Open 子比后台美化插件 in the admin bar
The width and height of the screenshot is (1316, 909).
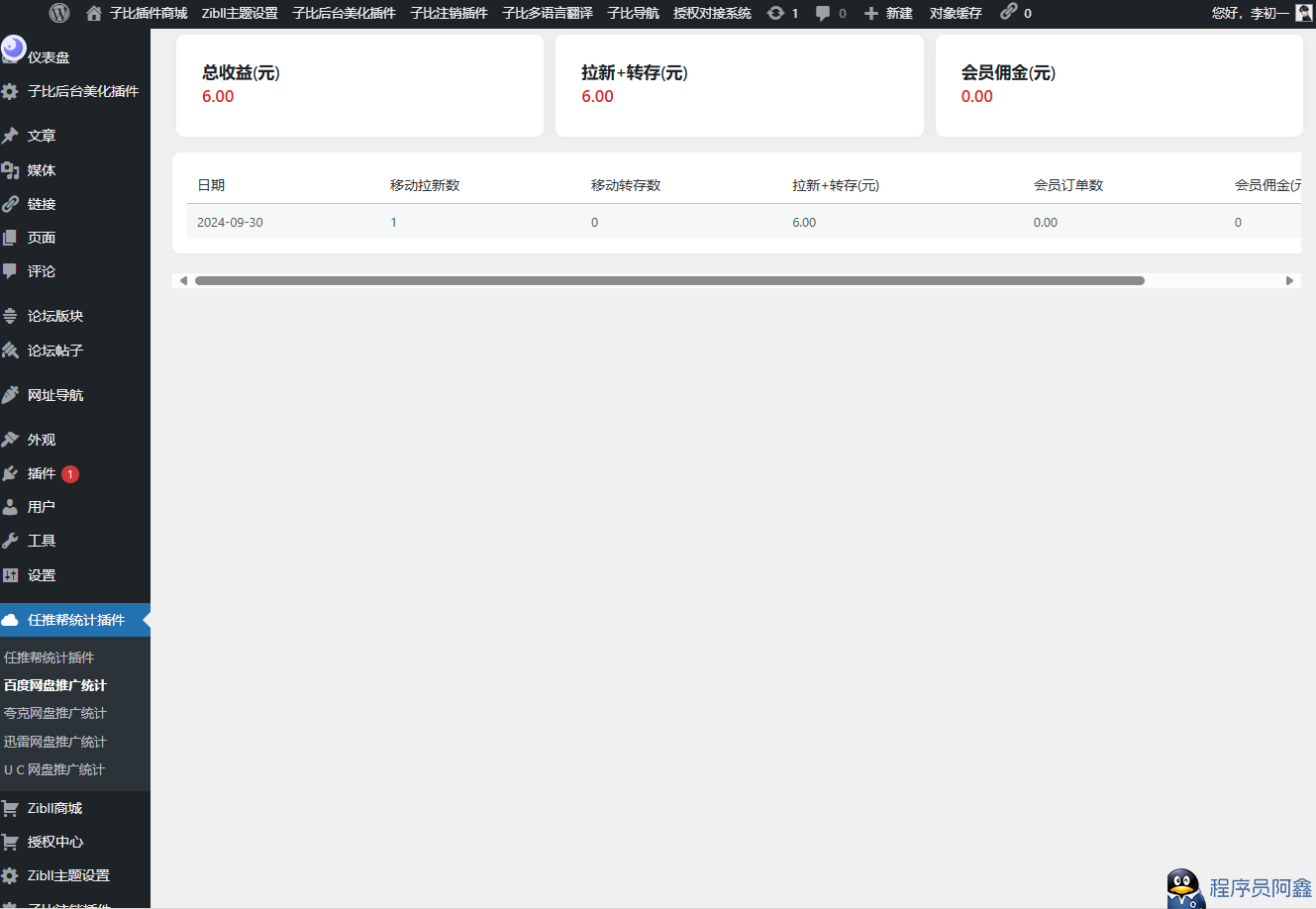point(344,13)
